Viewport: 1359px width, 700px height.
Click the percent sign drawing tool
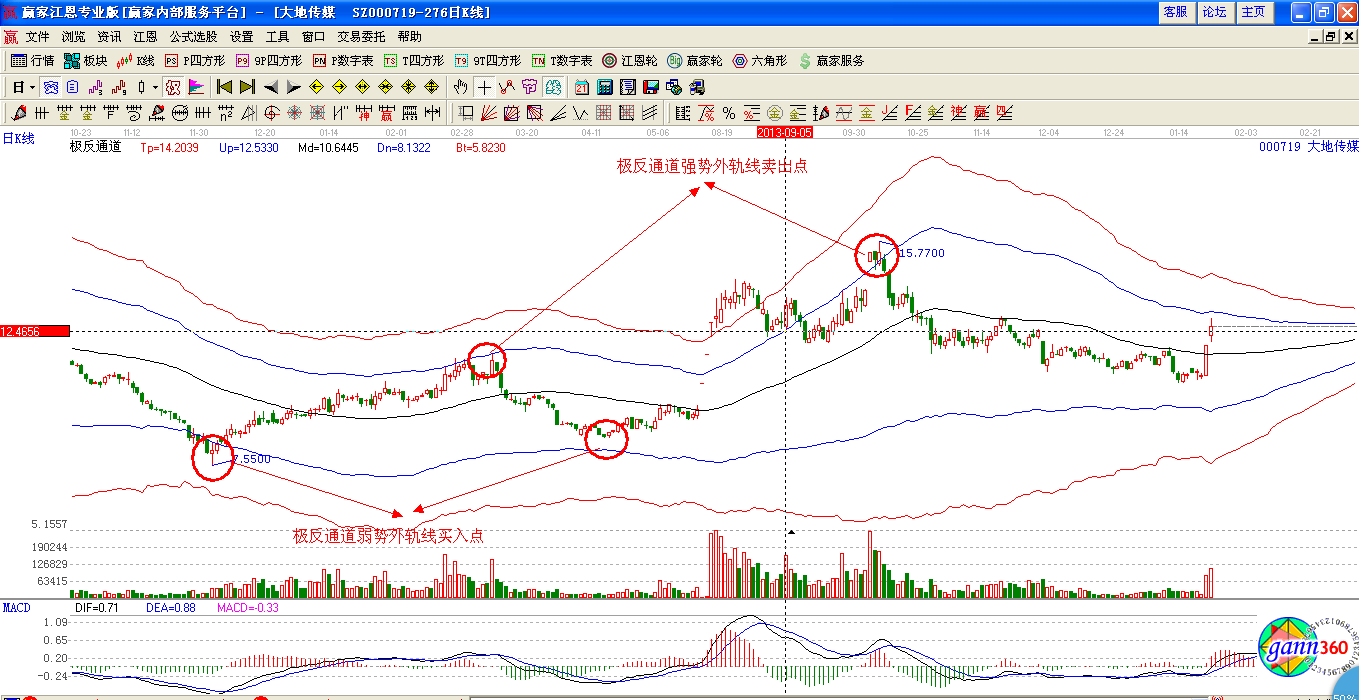pyautogui.click(x=729, y=113)
